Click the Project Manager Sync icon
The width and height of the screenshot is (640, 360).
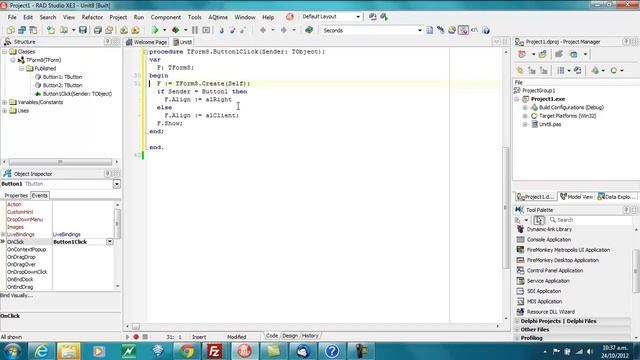tap(578, 71)
